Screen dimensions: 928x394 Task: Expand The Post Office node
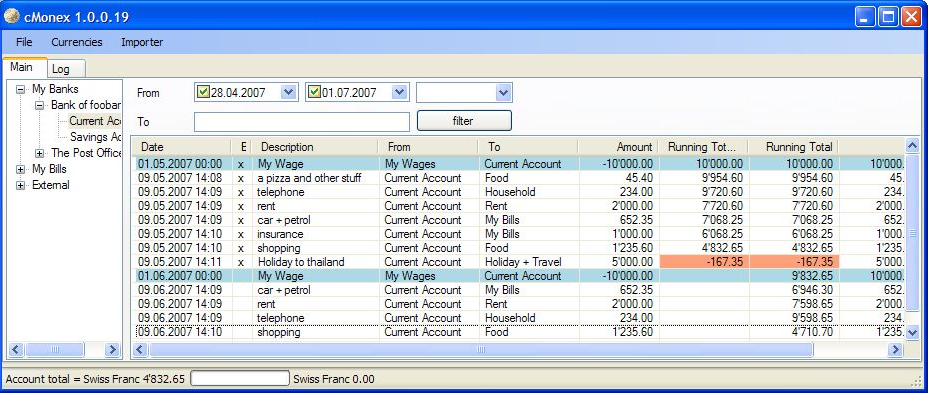coord(40,153)
